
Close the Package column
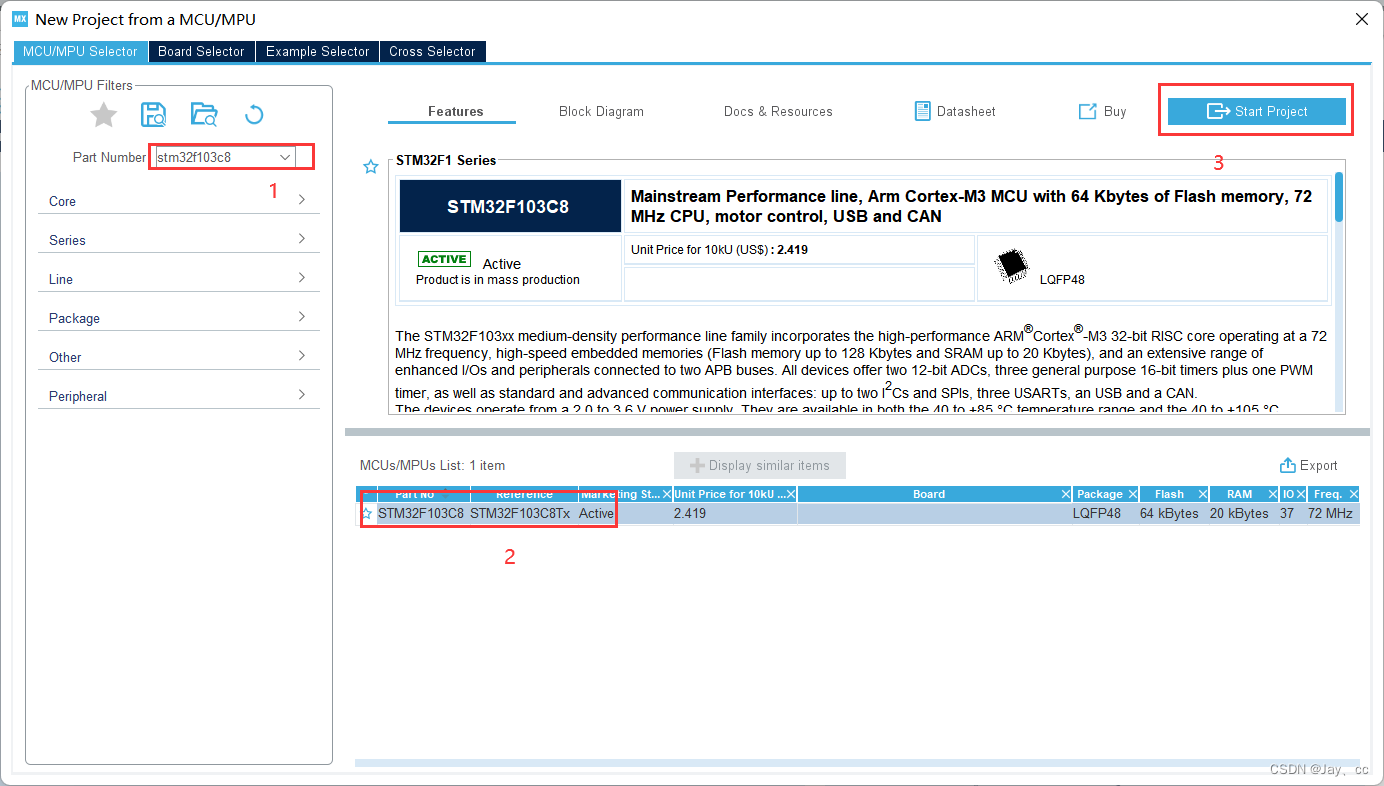[1133, 494]
